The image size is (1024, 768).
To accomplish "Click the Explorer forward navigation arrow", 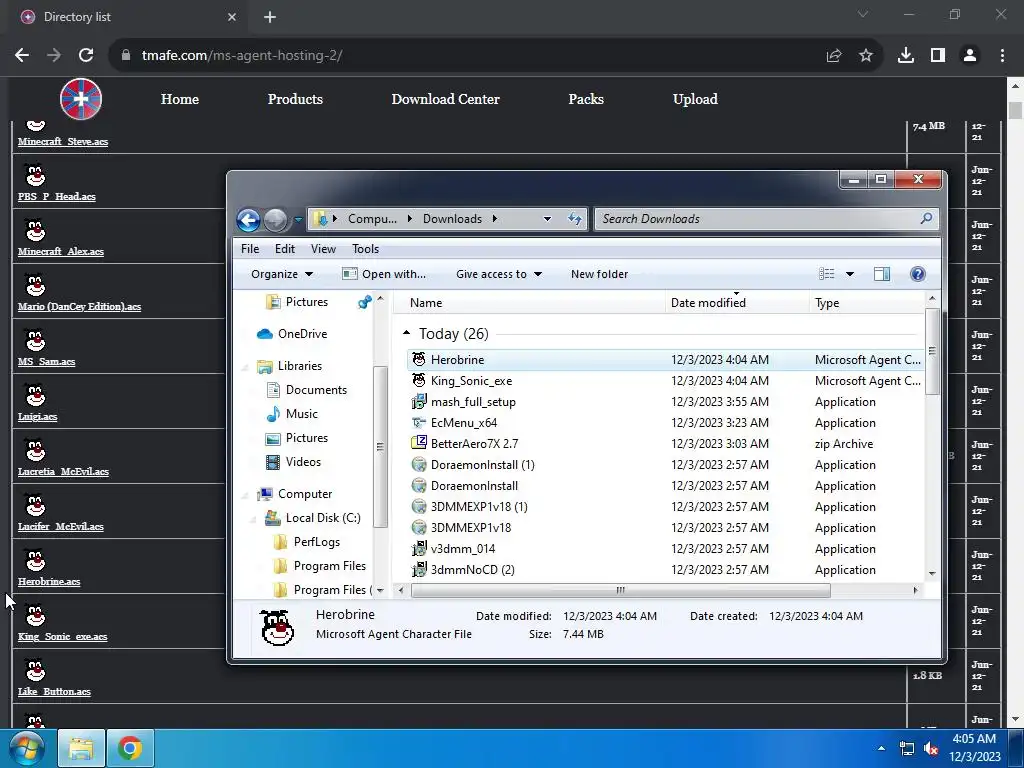I will point(276,219).
